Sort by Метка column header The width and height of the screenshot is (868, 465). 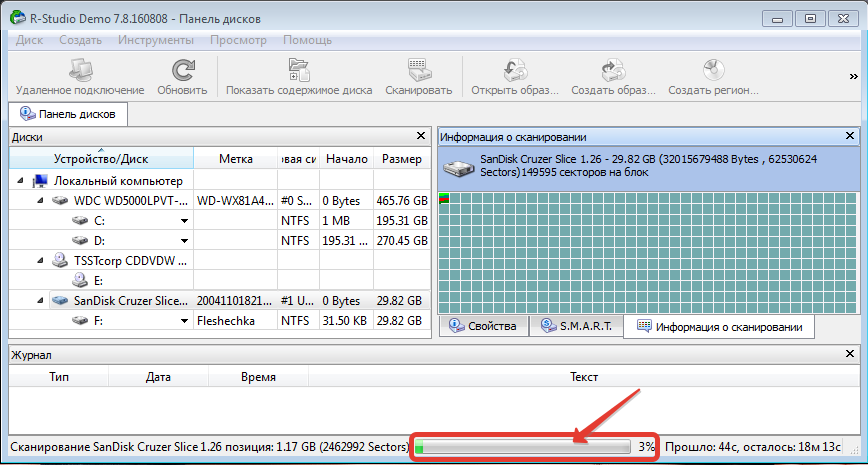pos(236,158)
